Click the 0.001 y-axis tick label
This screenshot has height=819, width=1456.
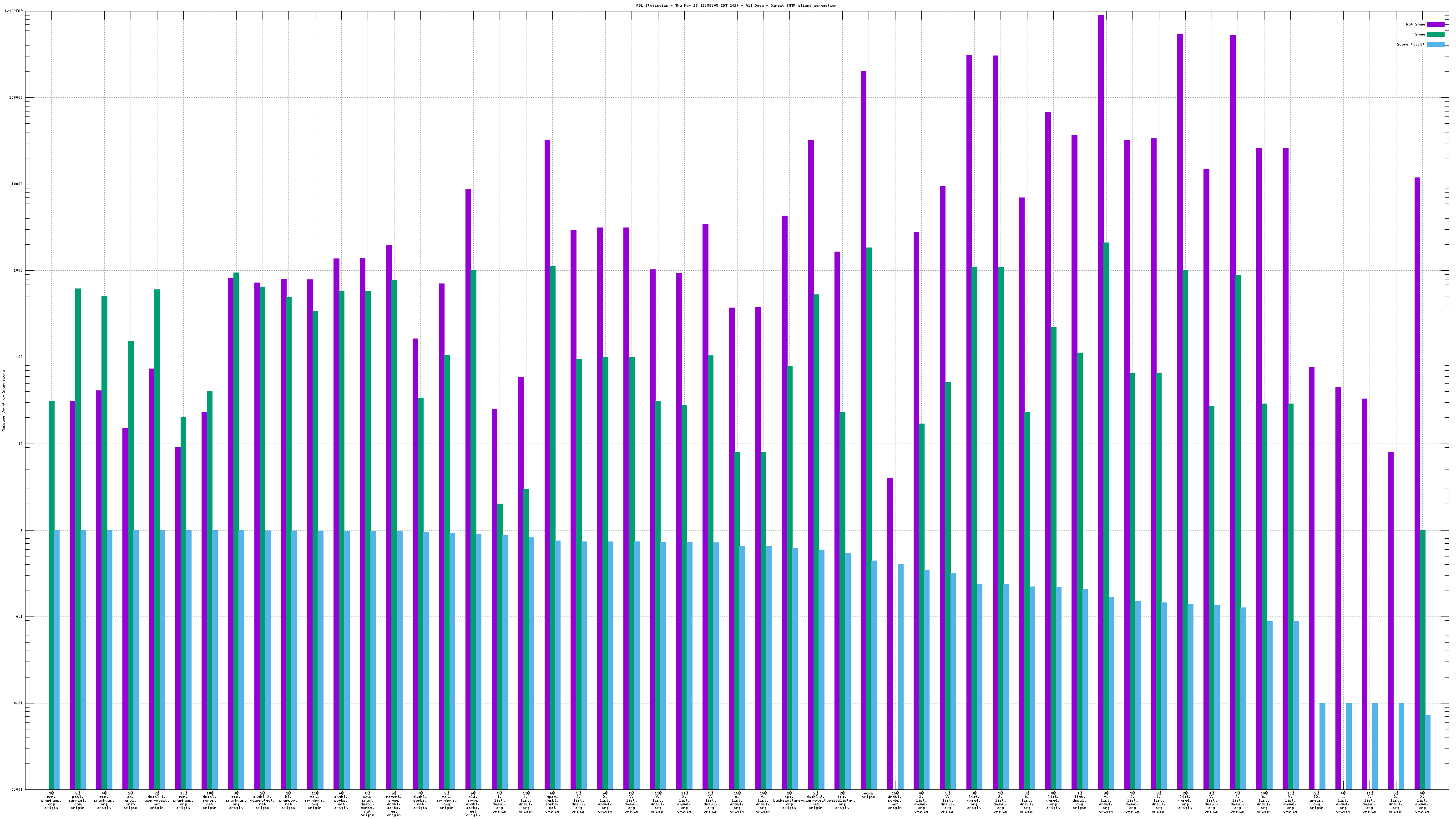pyautogui.click(x=17, y=789)
